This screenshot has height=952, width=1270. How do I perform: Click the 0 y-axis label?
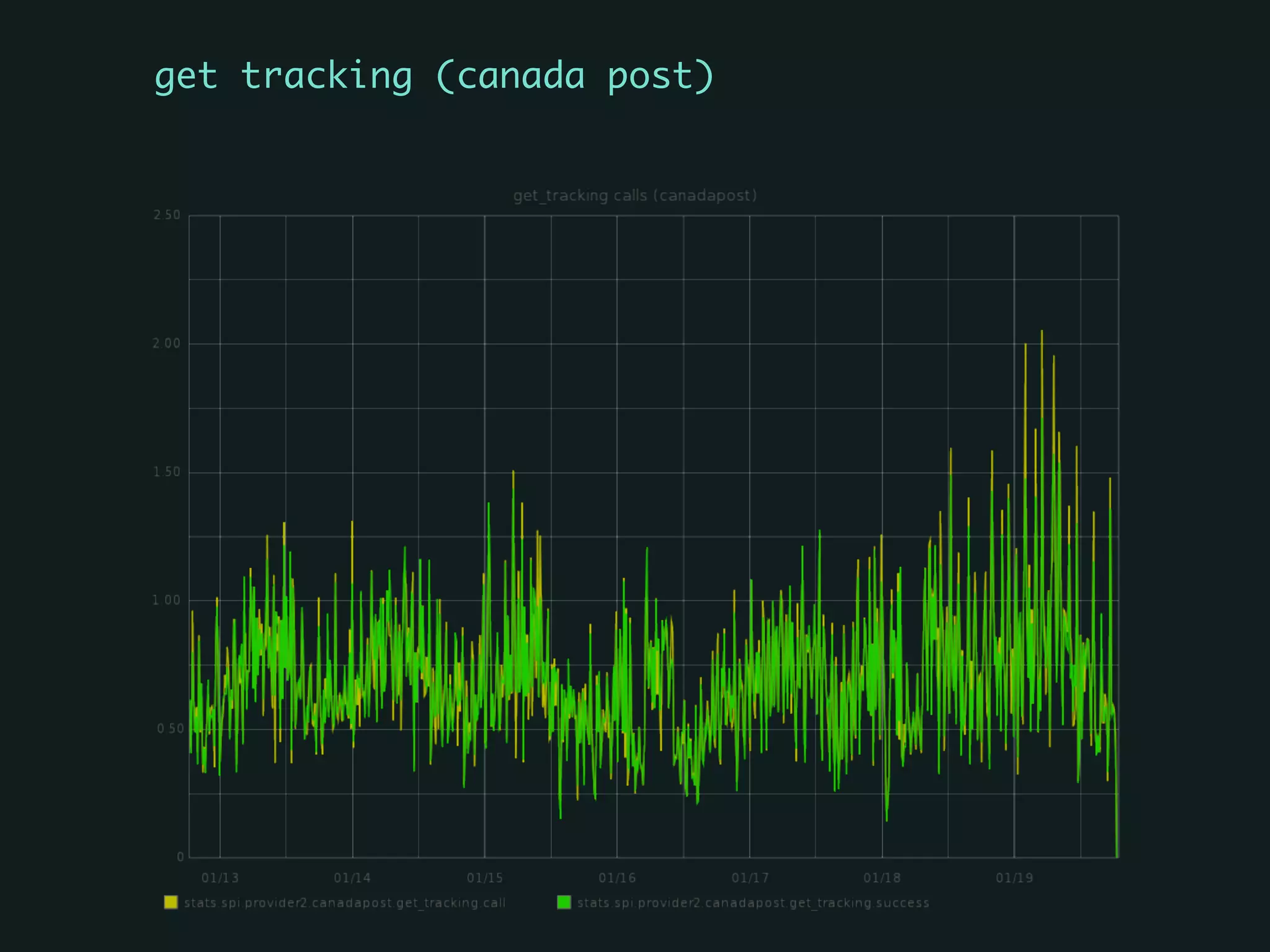click(180, 857)
